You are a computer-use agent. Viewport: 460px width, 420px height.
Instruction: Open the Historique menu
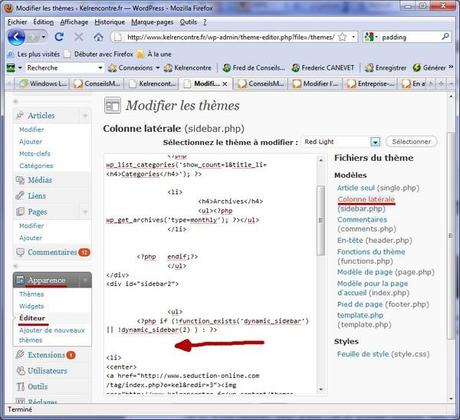coord(110,22)
